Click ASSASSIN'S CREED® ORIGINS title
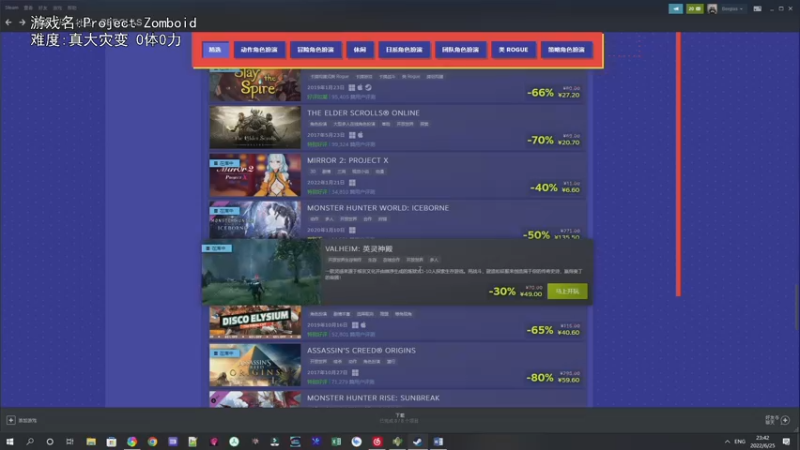Viewport: 800px width, 450px height. pos(361,351)
